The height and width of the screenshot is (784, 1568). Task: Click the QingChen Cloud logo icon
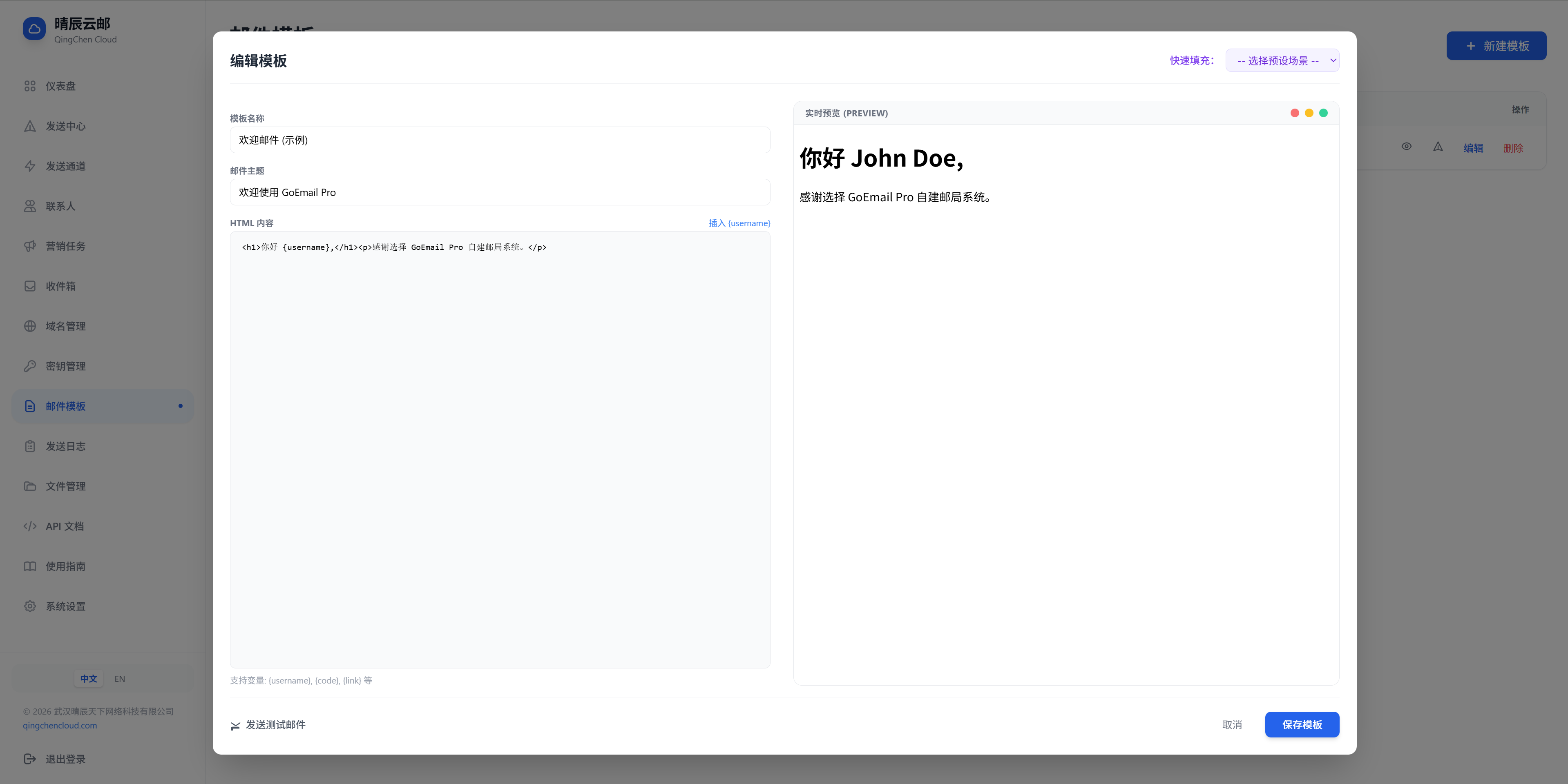coord(34,29)
